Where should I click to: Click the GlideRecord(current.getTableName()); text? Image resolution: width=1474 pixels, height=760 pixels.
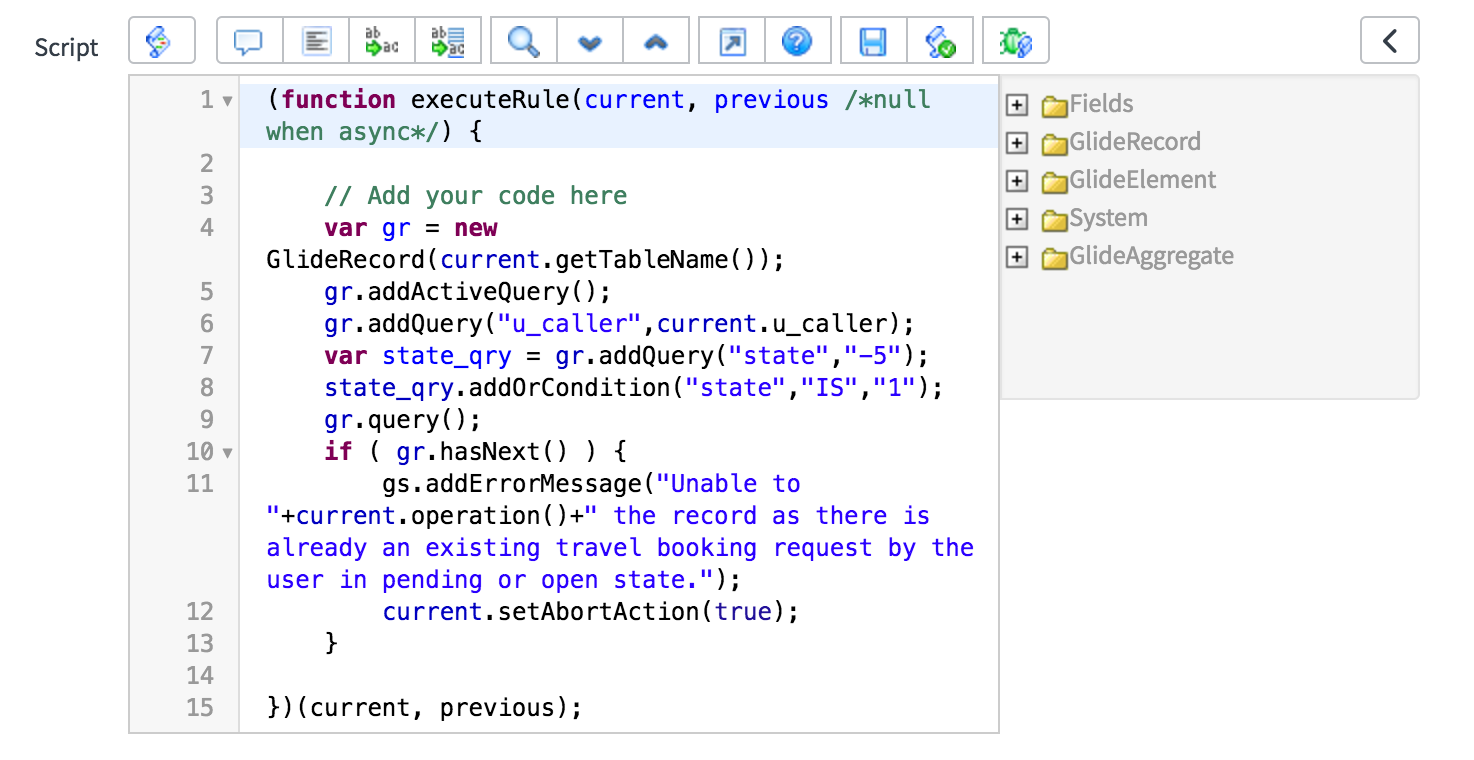[x=526, y=260]
